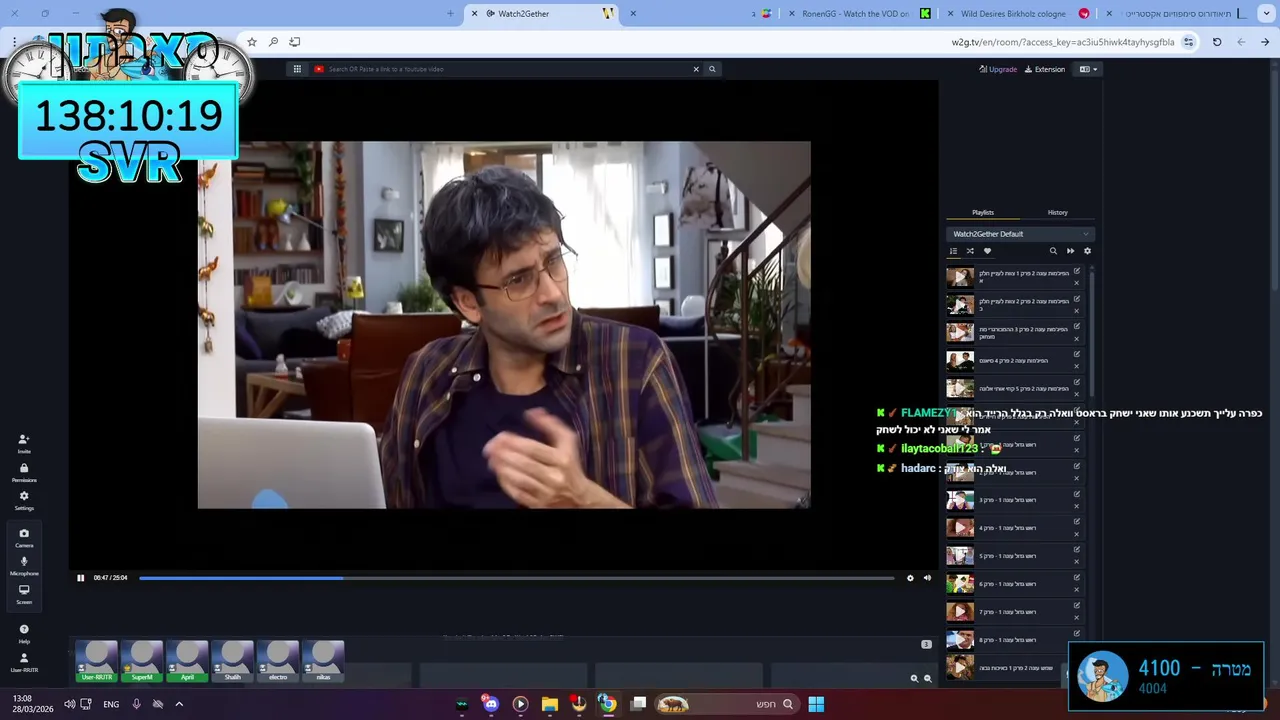Viewport: 1280px width, 720px height.
Task: Open Help in the sidebar
Action: coord(24,634)
